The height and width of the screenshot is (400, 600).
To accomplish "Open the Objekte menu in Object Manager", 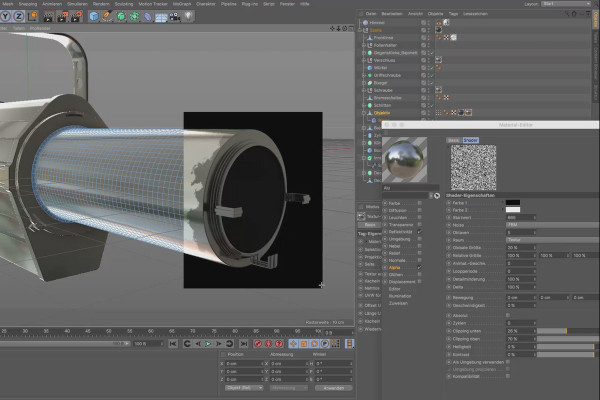I will (435, 14).
